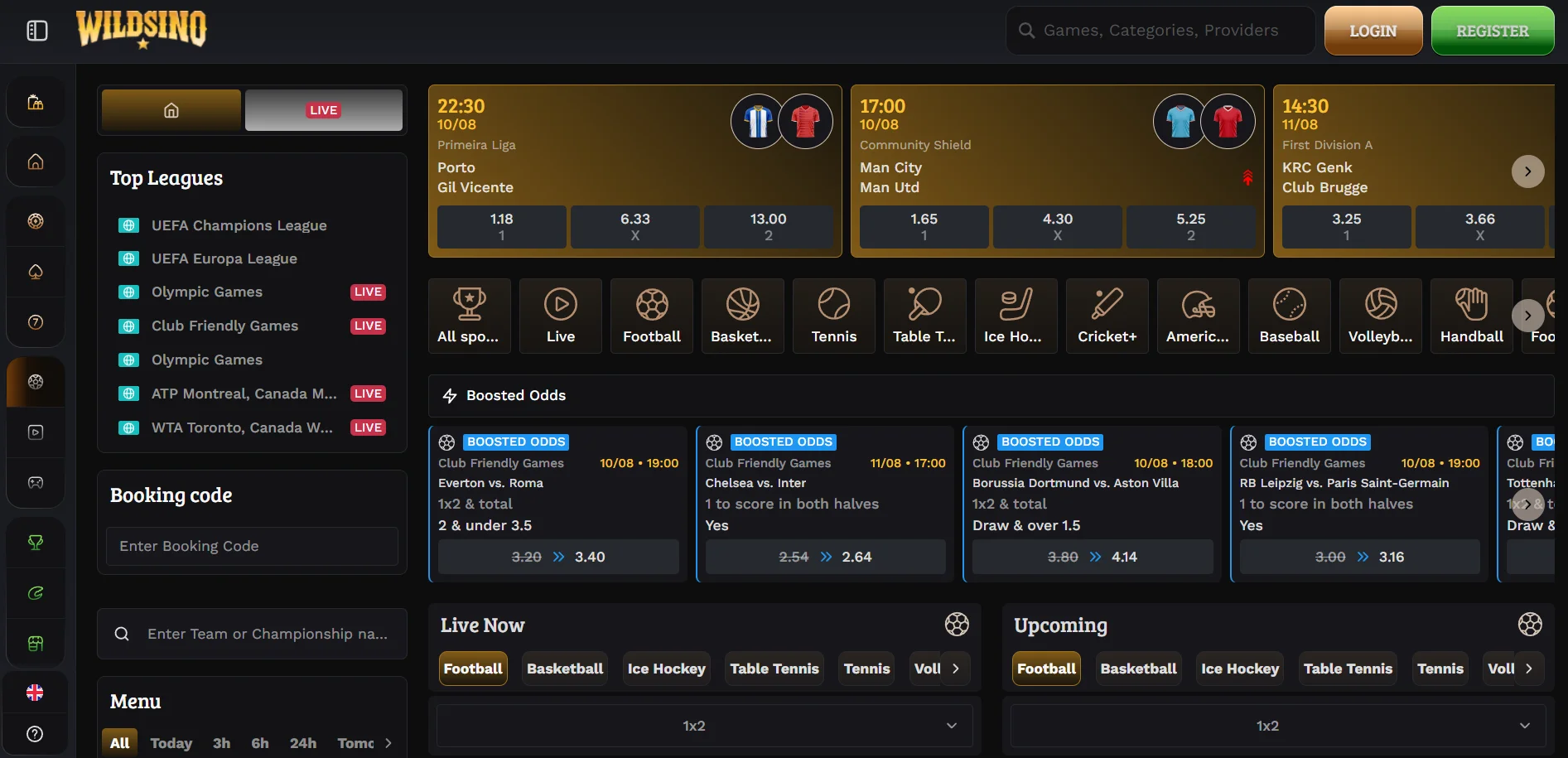Show more Upcoming sports with chevron
Screen dimensions: 1568x758
coord(1529,669)
